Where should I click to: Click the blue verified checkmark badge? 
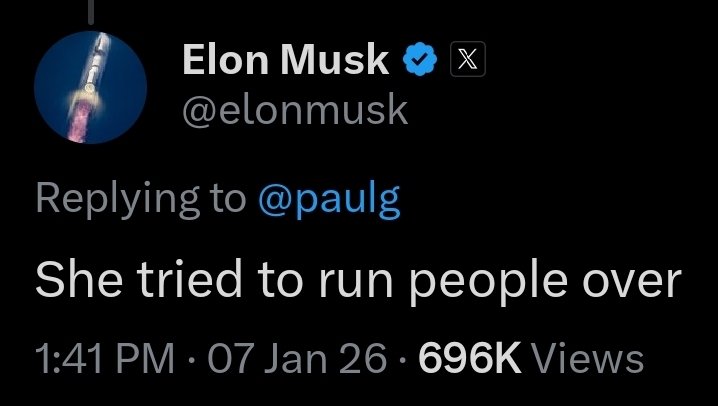[x=417, y=62]
